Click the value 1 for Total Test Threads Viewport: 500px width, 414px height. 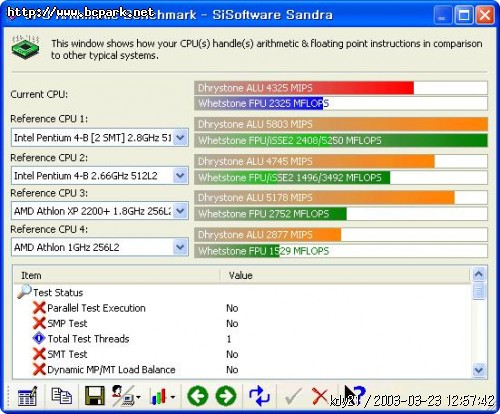(x=229, y=339)
